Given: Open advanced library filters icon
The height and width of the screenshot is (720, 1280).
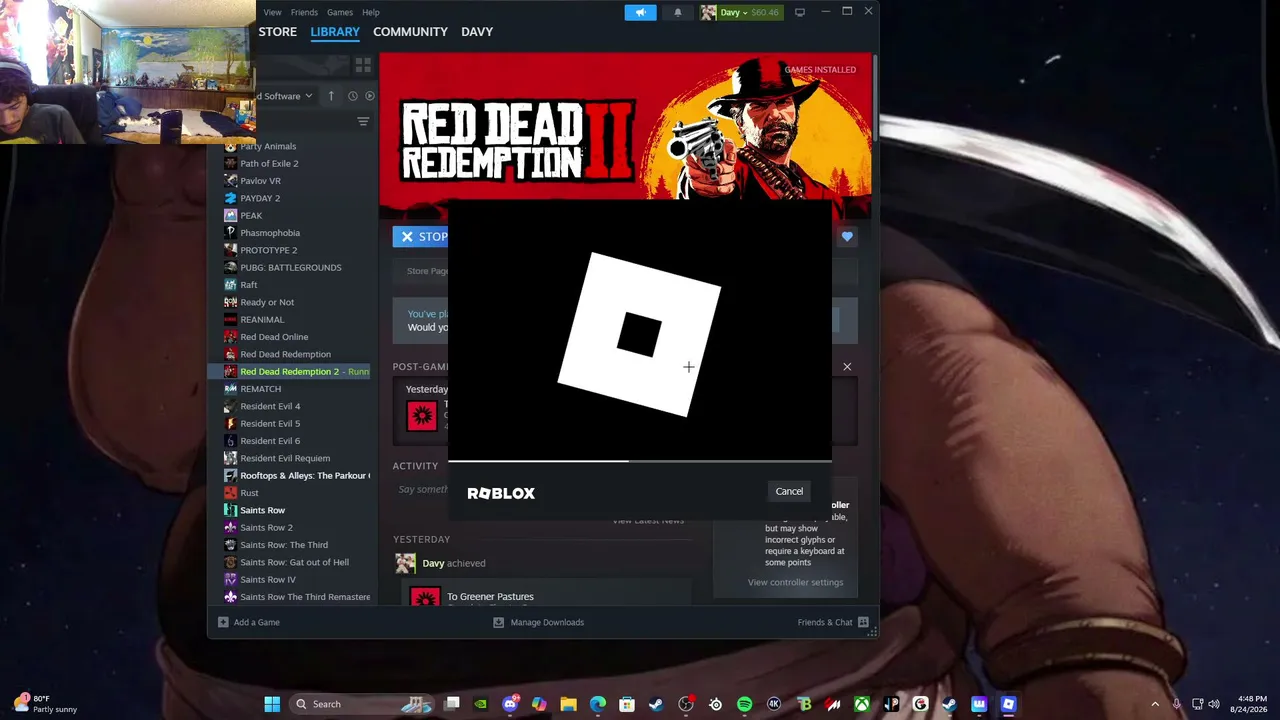Looking at the screenshot, I should click(x=363, y=122).
